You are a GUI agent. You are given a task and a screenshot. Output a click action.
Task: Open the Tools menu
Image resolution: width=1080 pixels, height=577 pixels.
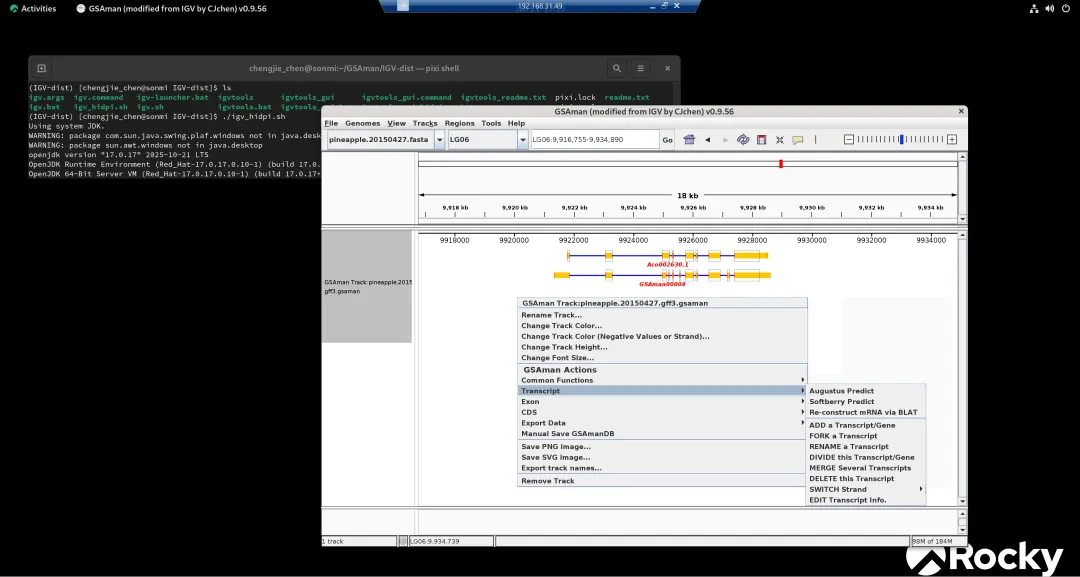pyautogui.click(x=491, y=123)
